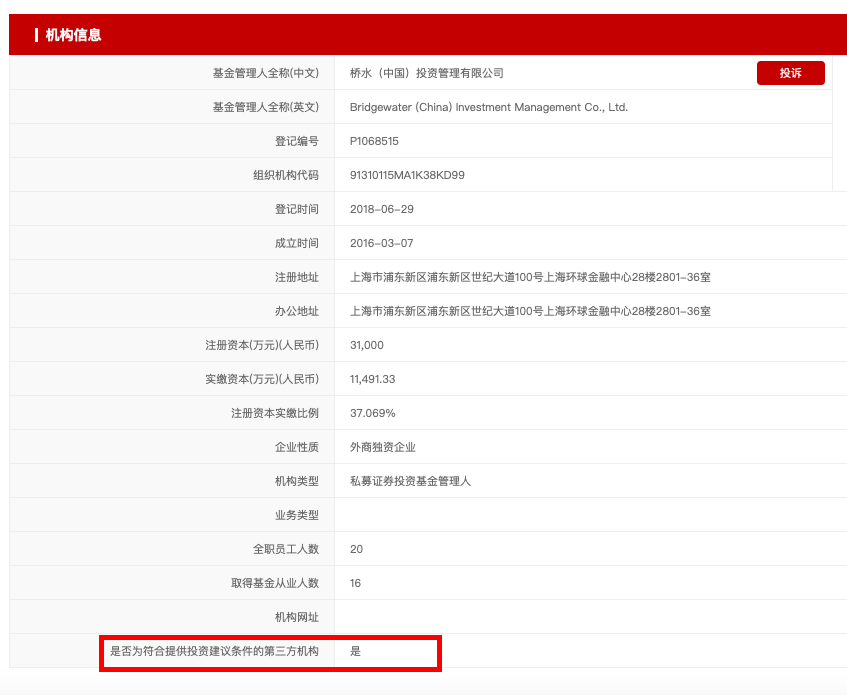Click label 机构网址
Viewport: 847px width, 695px height.
pos(297,617)
